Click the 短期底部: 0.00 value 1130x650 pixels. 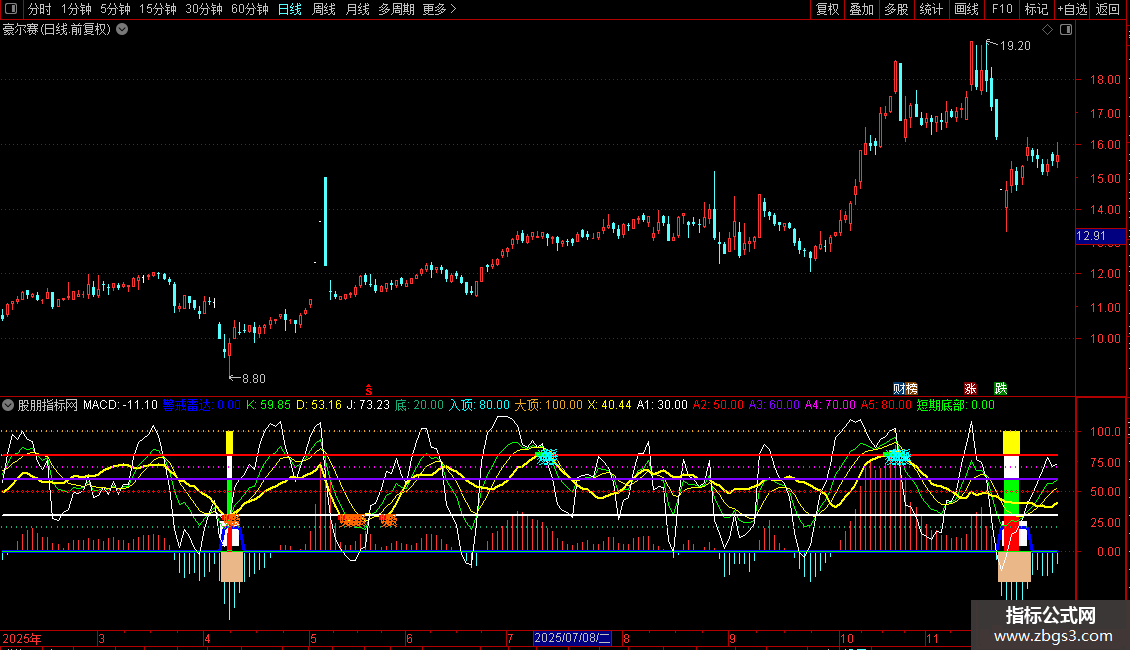(x=956, y=405)
